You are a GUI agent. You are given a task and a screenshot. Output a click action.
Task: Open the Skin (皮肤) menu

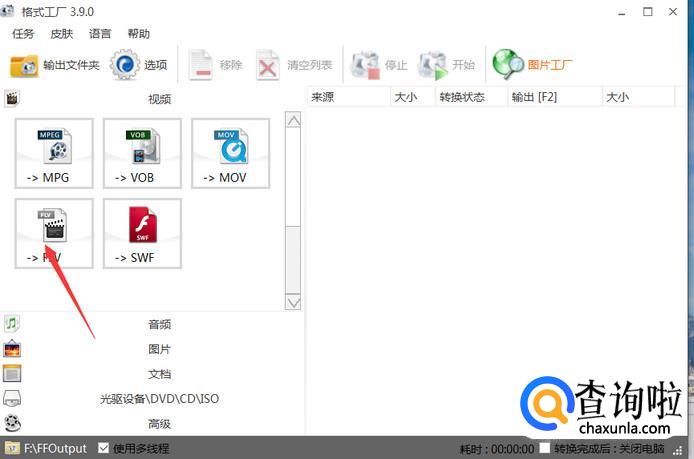(62, 34)
